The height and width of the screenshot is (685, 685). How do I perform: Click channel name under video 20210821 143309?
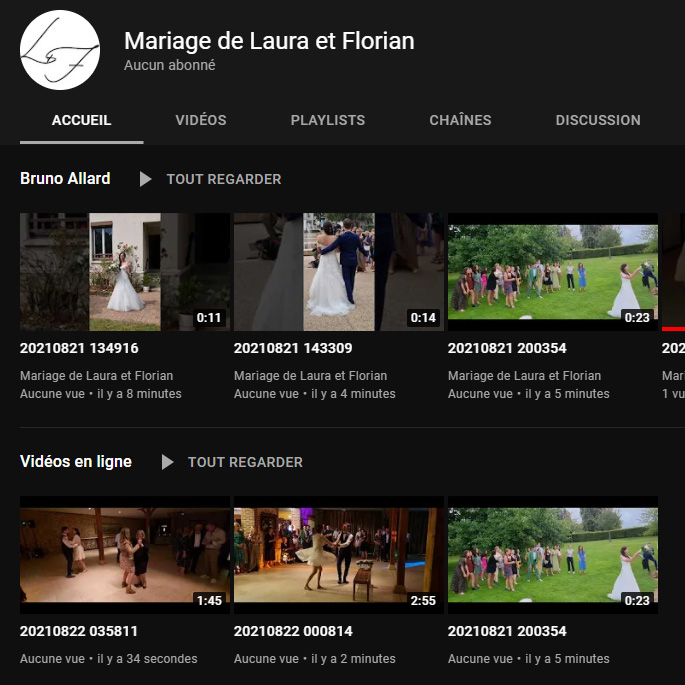(310, 376)
